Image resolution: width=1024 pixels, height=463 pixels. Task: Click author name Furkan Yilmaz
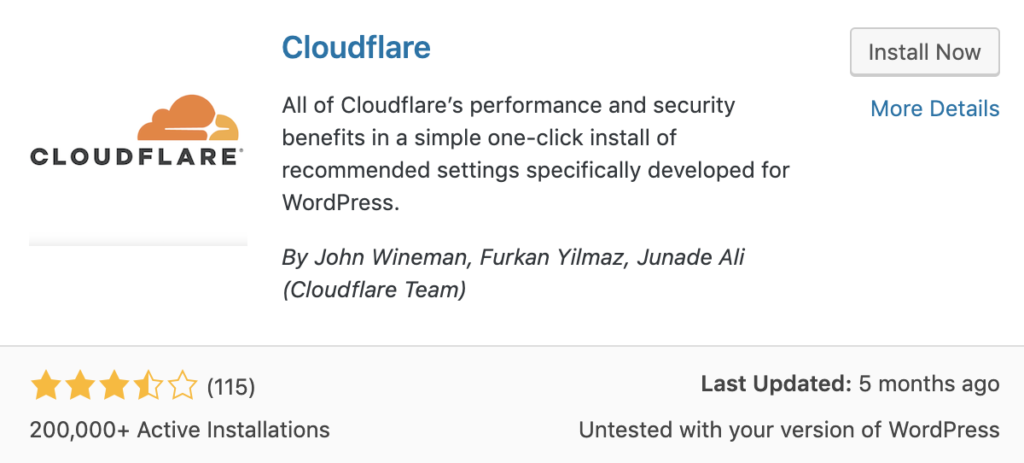tap(552, 257)
